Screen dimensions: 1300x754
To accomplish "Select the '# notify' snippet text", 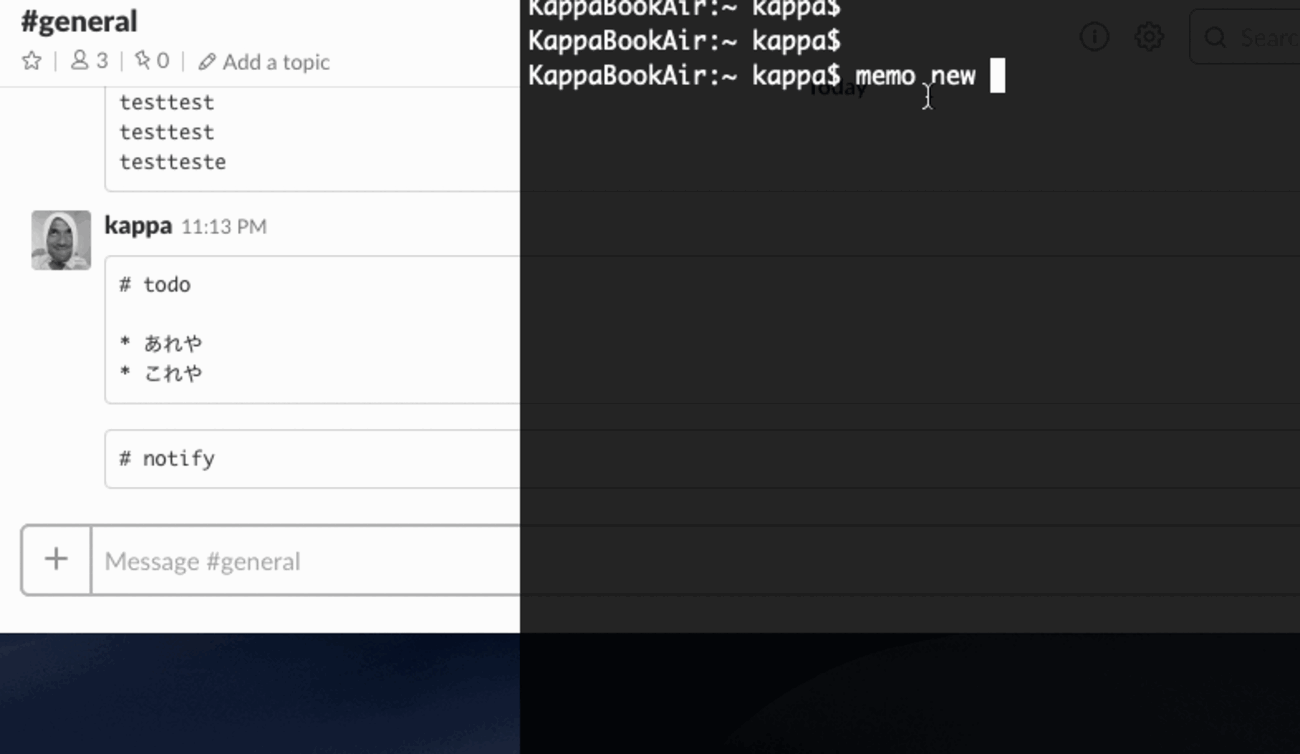I will coord(167,459).
